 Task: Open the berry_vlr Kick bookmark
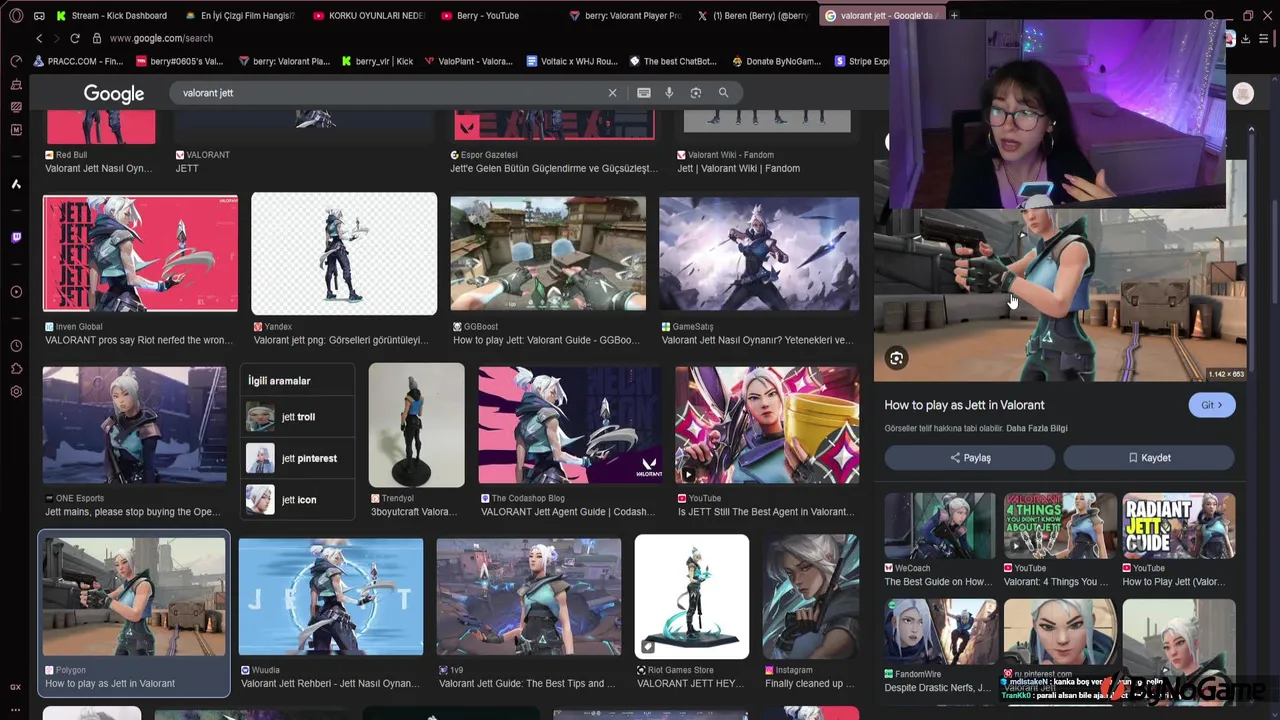[377, 61]
